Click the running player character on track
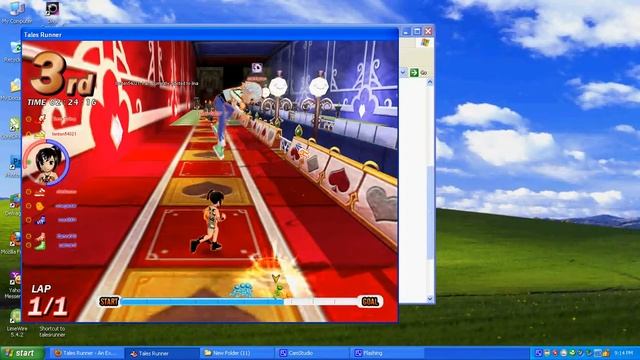 pyautogui.click(x=211, y=221)
